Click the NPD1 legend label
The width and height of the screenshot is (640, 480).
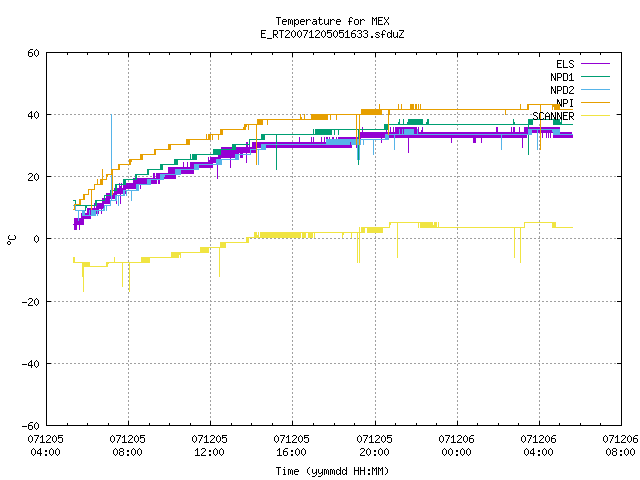562,77
